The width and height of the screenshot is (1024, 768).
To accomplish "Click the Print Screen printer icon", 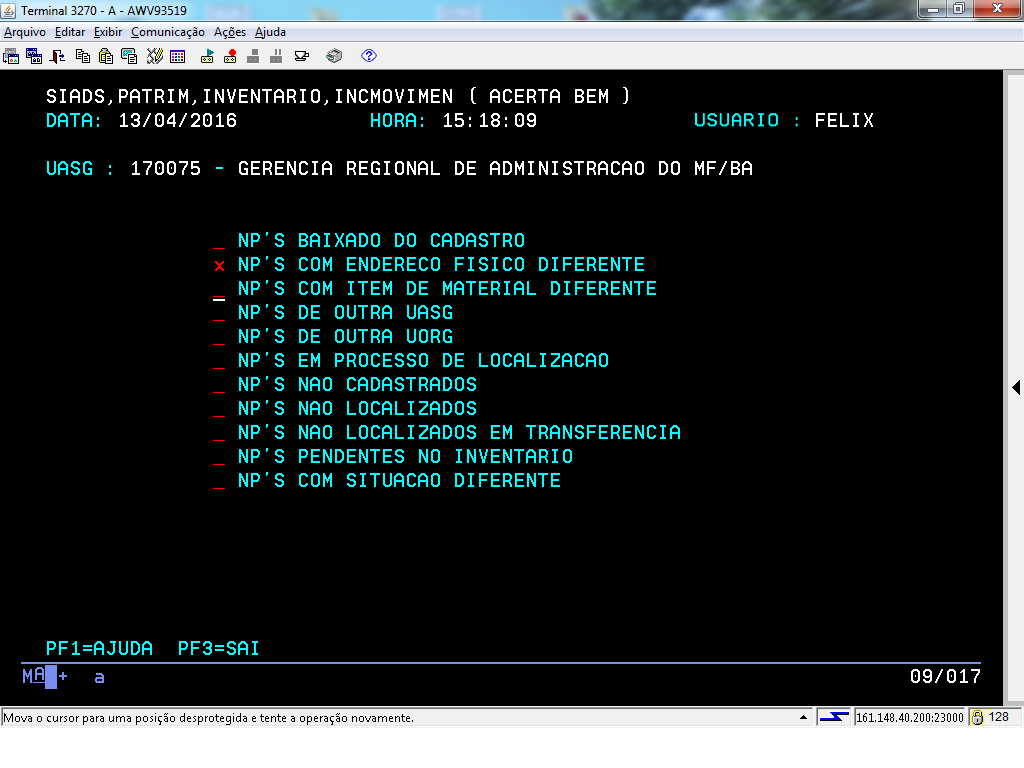I will tap(334, 56).
